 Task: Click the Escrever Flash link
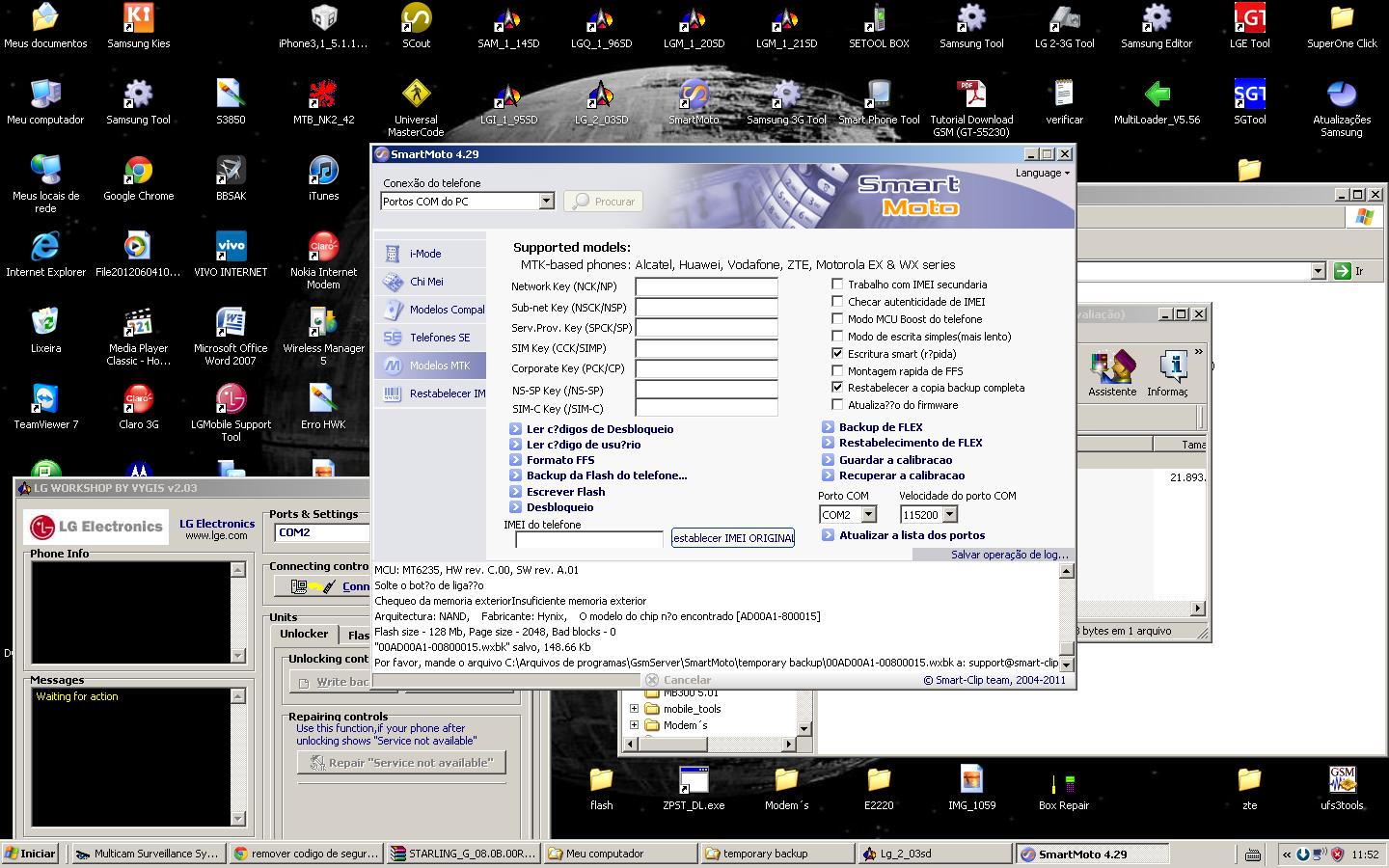[566, 492]
